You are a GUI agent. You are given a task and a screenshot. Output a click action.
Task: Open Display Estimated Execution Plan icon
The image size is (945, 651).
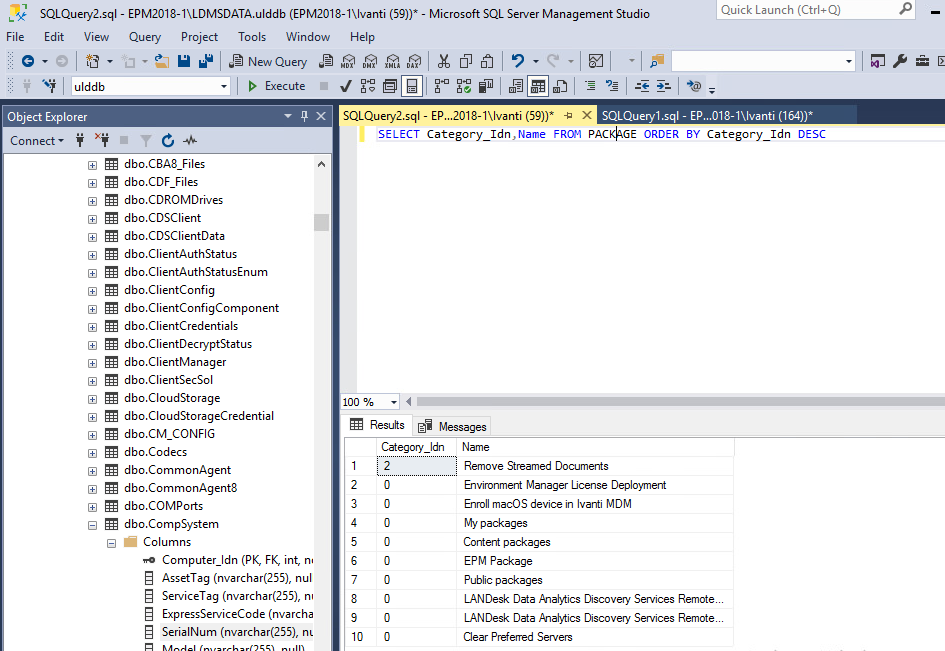tap(366, 85)
